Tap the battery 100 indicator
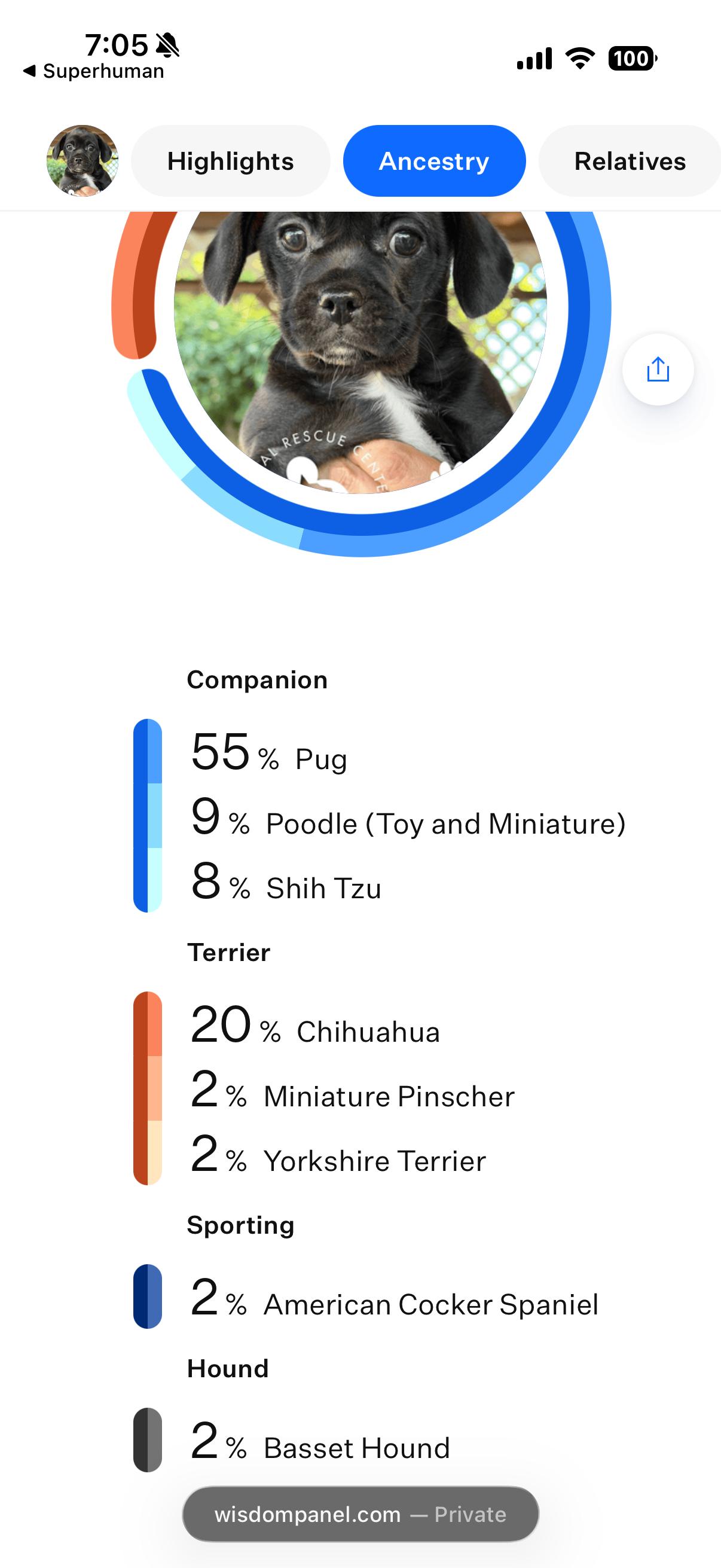Screen dimensions: 721x1568 (x=632, y=59)
